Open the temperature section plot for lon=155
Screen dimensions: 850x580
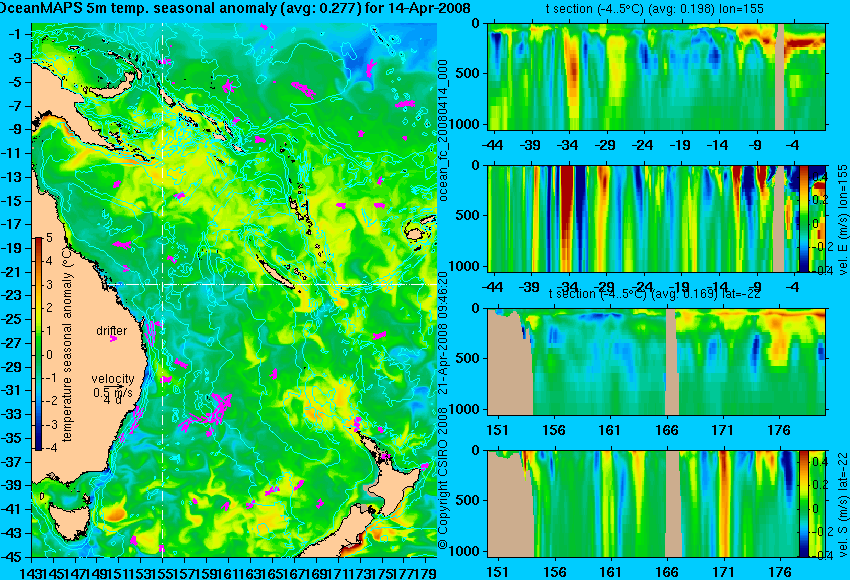click(656, 76)
